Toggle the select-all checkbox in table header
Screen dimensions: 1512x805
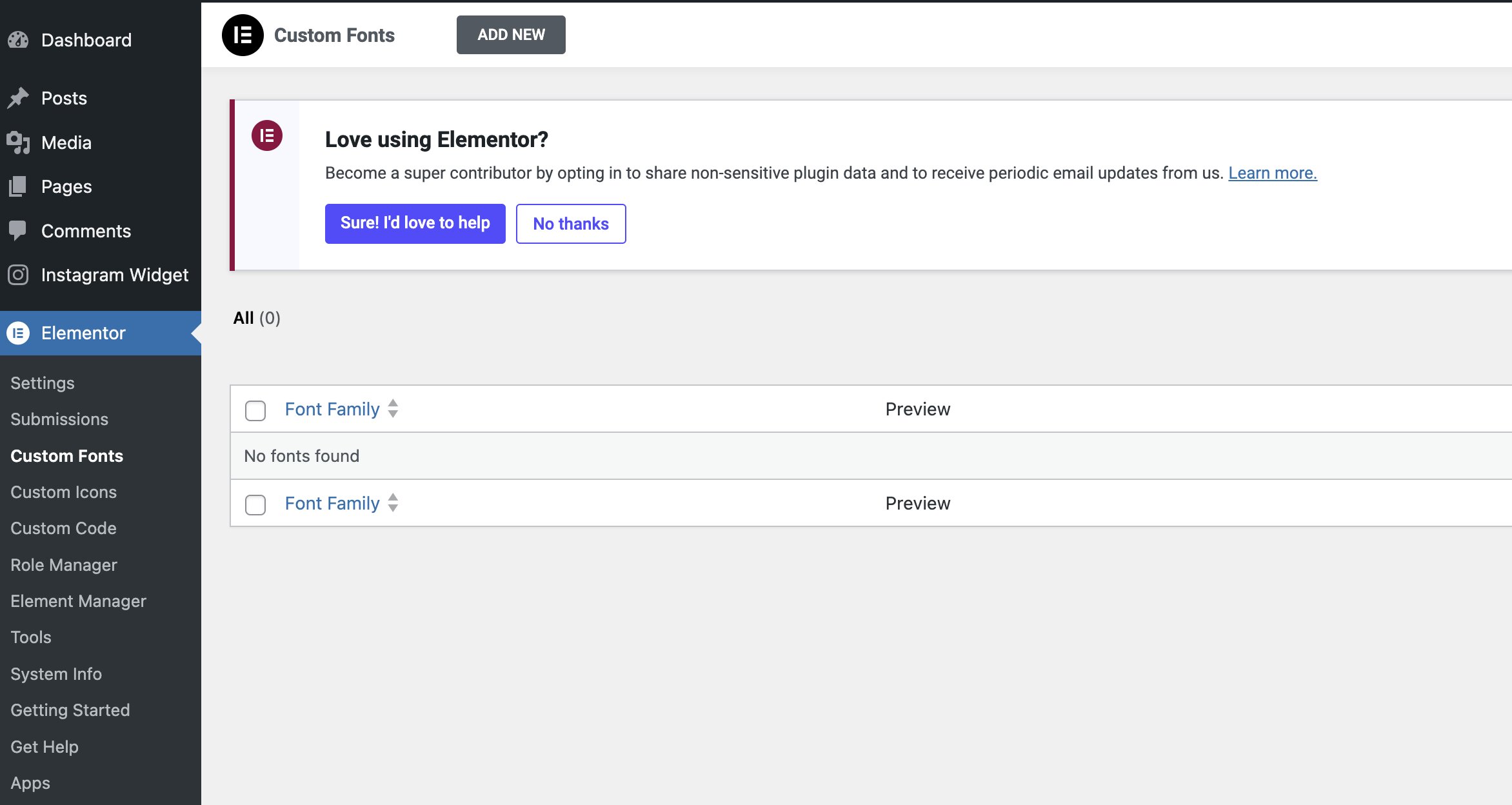coord(255,410)
